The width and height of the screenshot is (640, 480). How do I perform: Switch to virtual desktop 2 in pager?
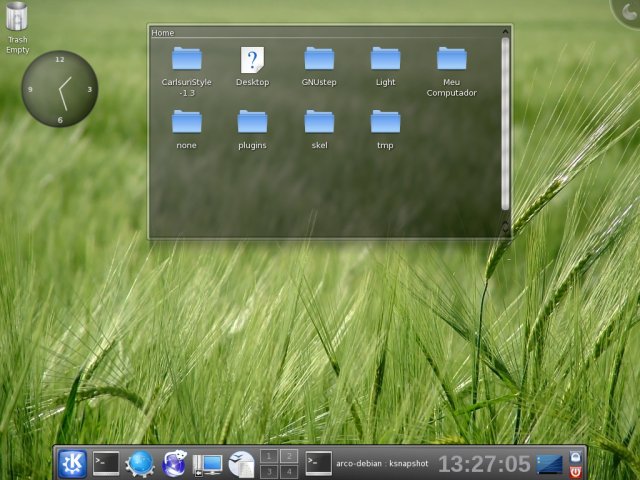[x=289, y=456]
